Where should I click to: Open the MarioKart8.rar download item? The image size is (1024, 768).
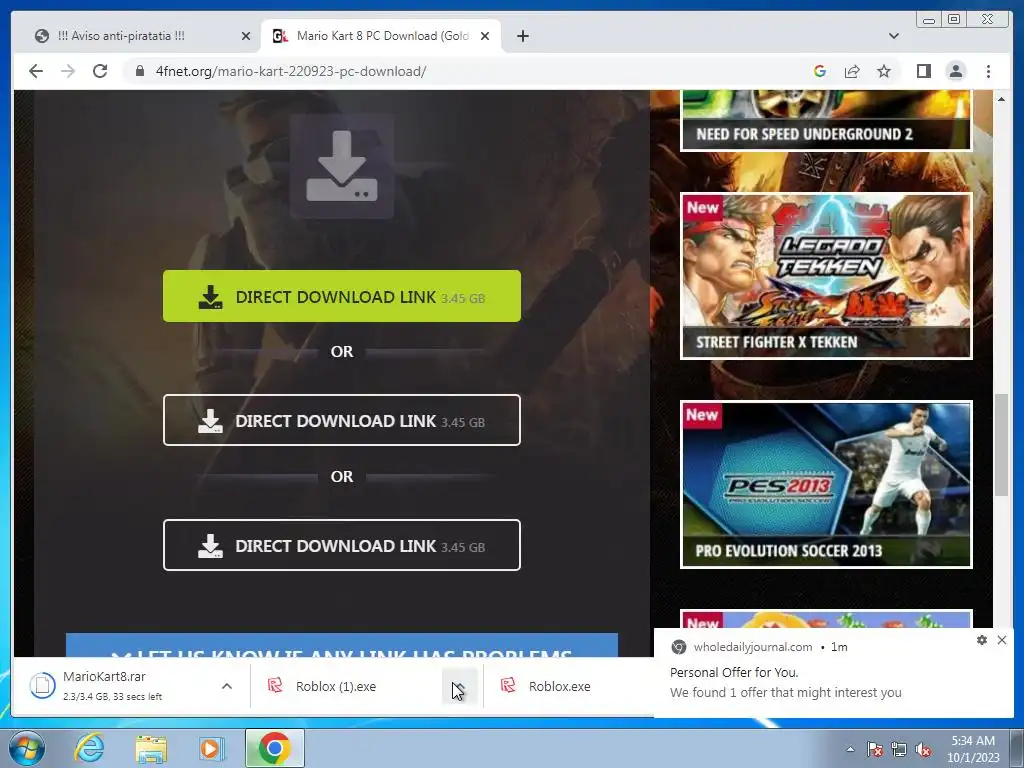pos(119,686)
